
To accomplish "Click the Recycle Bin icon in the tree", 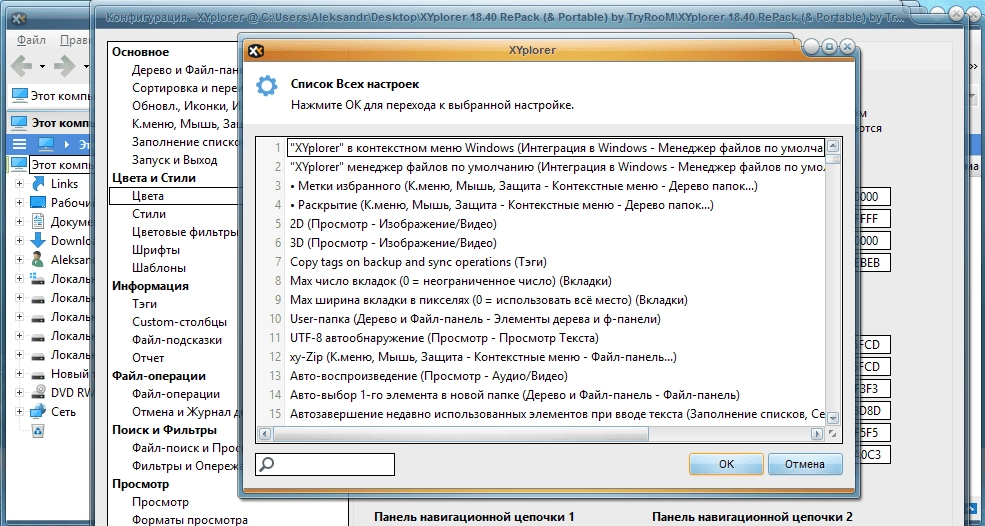I will [38, 431].
